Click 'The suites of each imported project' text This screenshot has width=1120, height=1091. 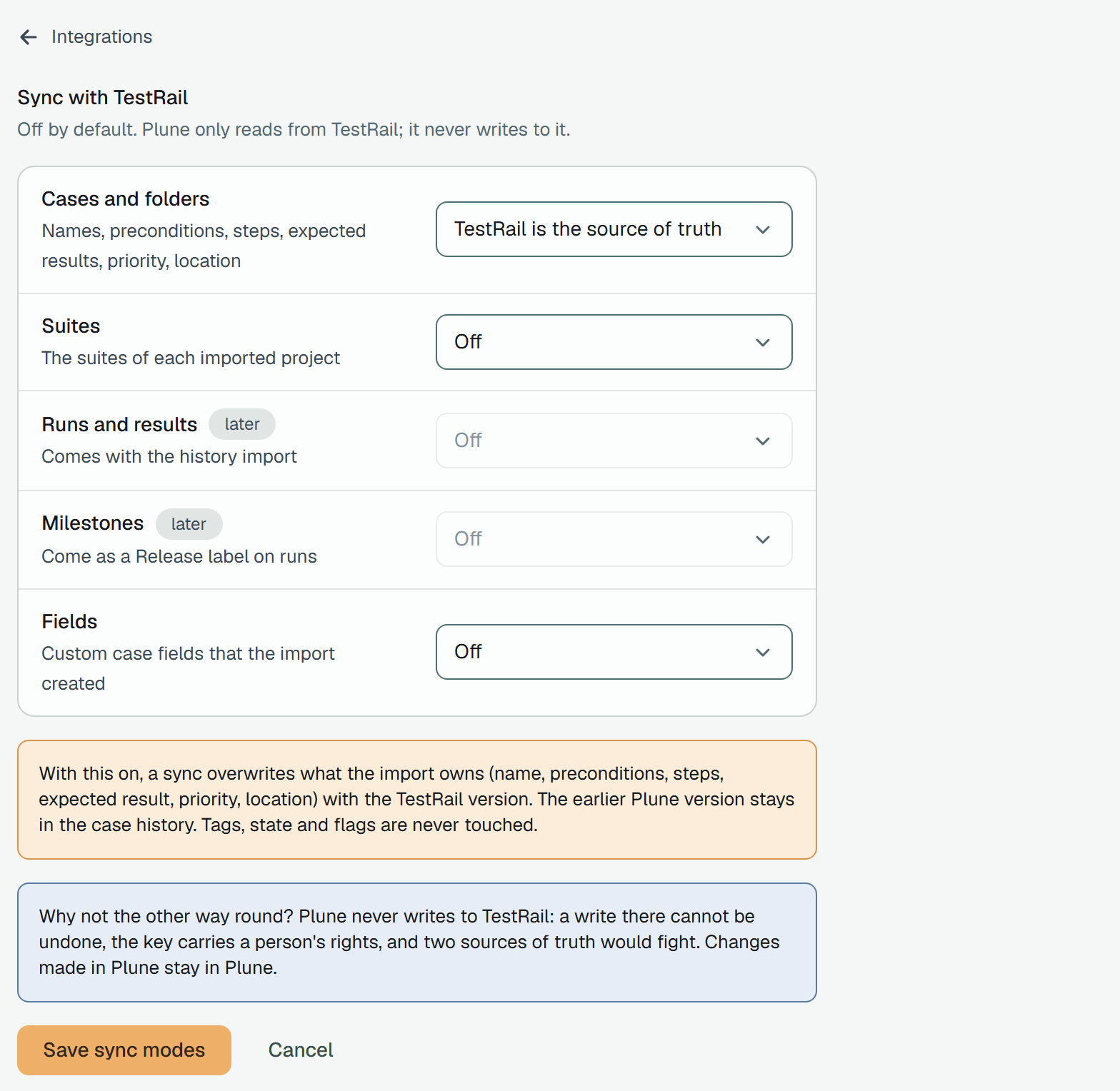[191, 358]
